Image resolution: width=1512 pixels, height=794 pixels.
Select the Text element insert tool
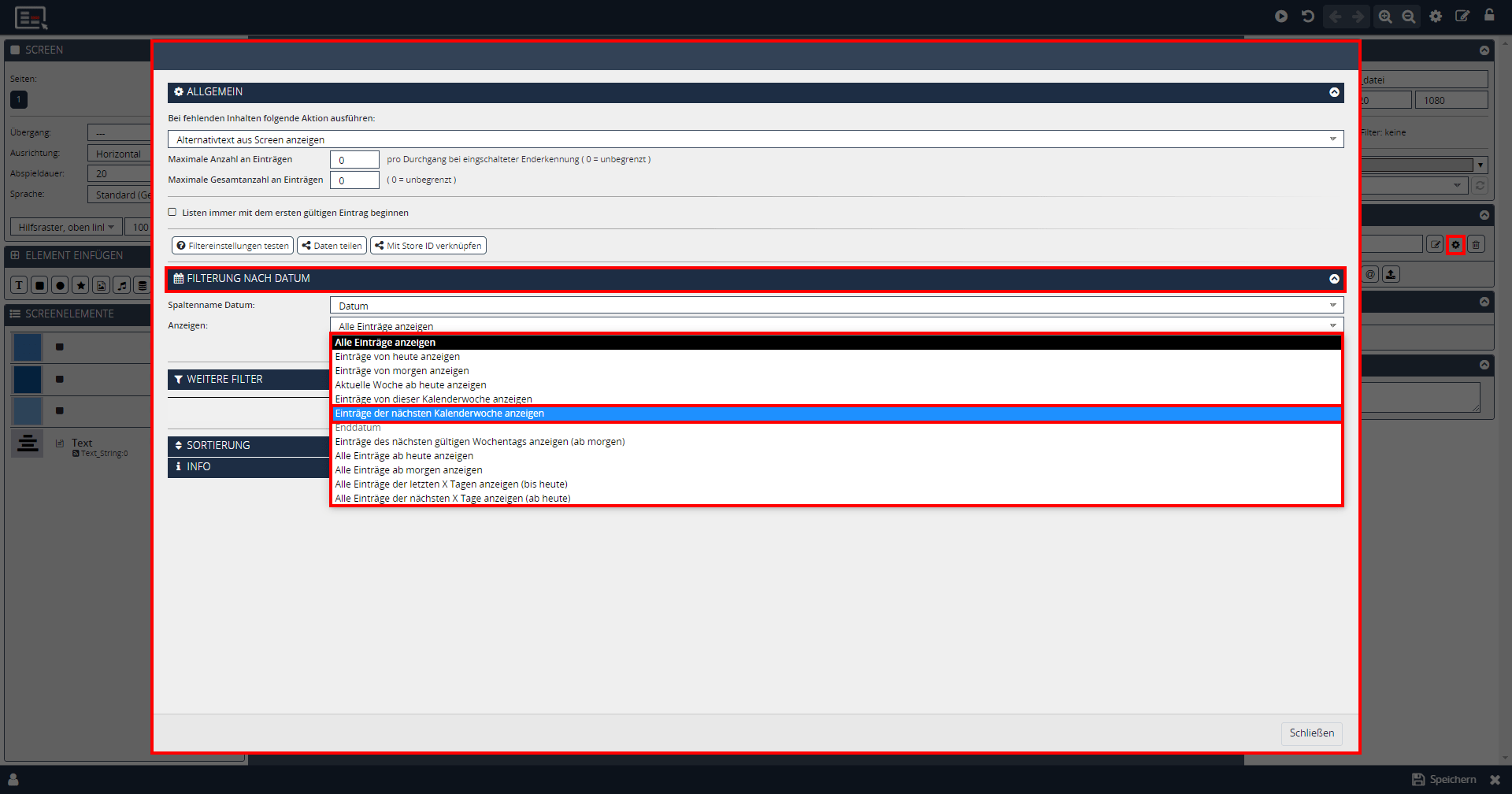click(x=18, y=285)
